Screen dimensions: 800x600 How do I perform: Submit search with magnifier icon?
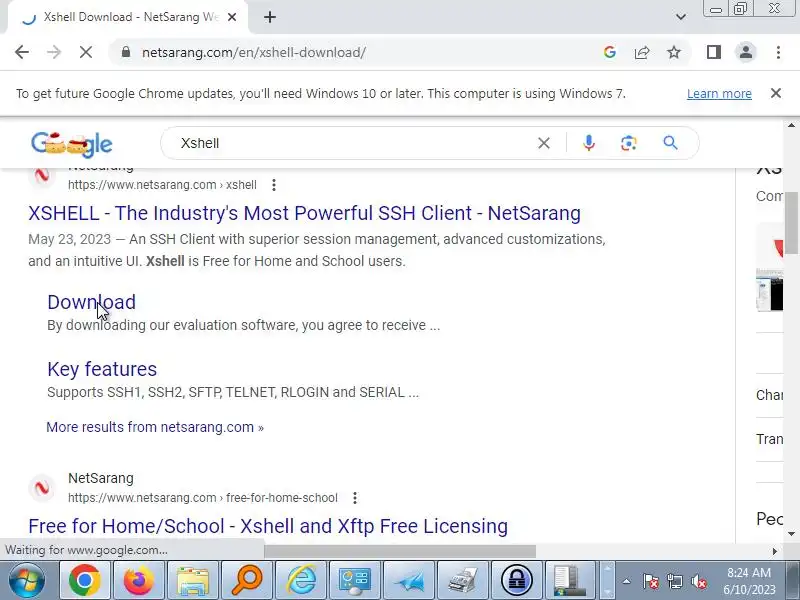670,143
